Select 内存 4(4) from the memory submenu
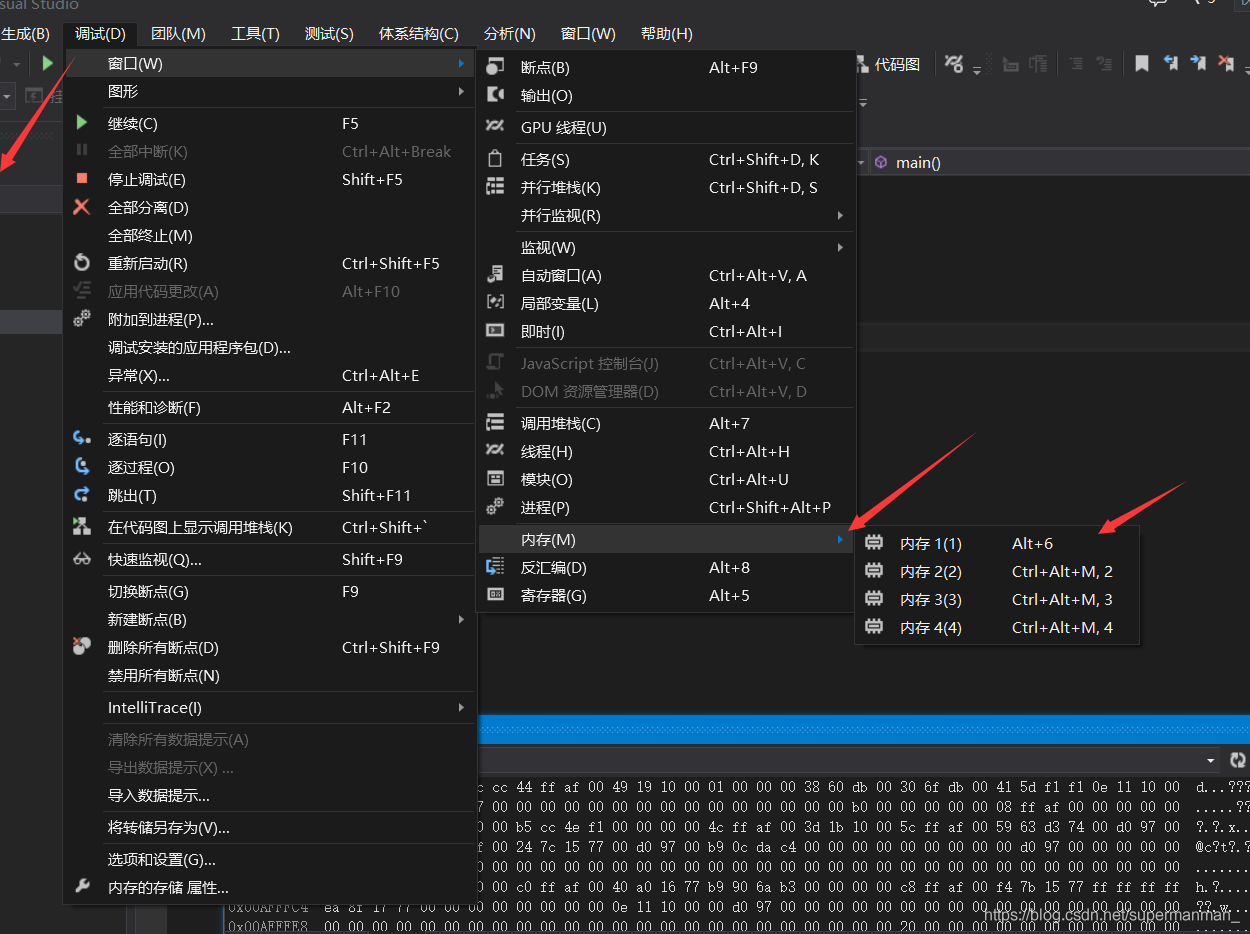The image size is (1250, 934). click(x=997, y=627)
